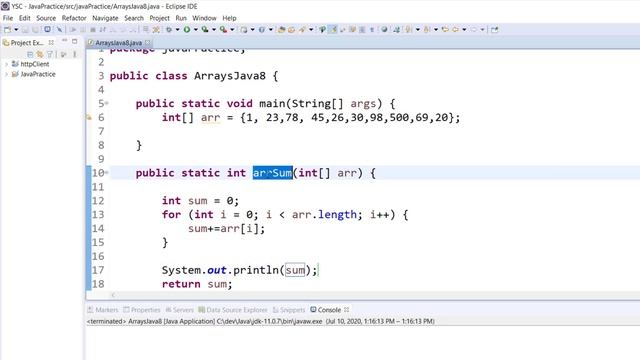Screen dimensions: 640x360
Task: Open the Project Explorer view menu
Action: 75,54
